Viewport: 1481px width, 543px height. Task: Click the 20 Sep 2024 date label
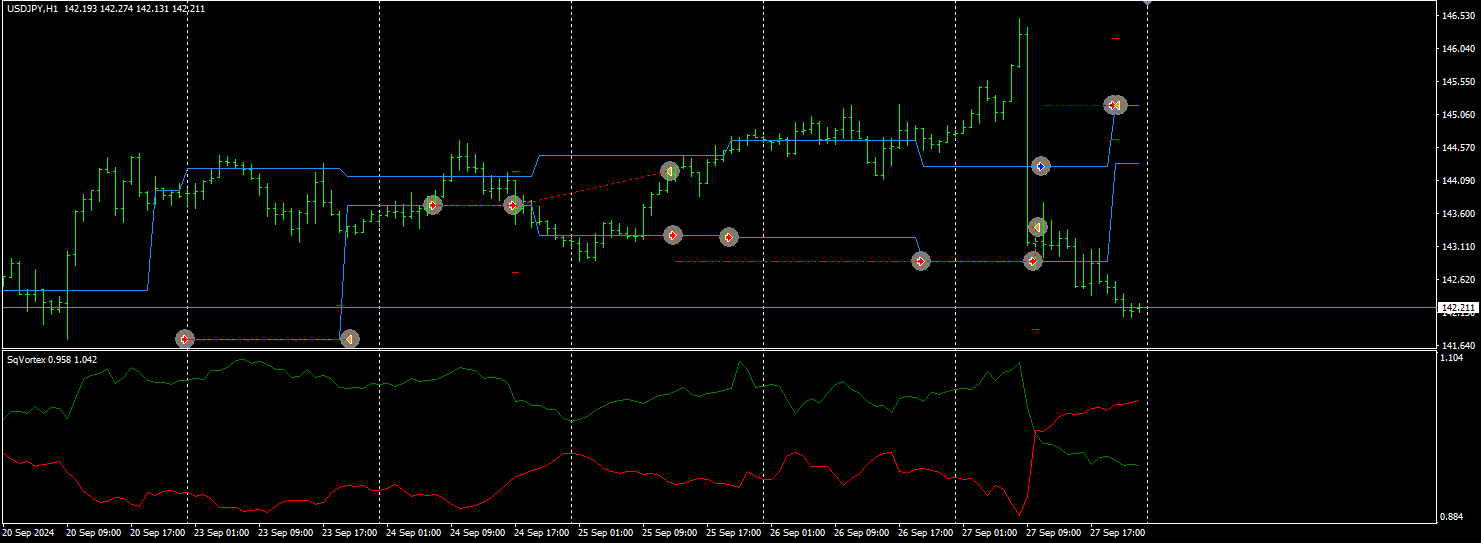(x=26, y=533)
